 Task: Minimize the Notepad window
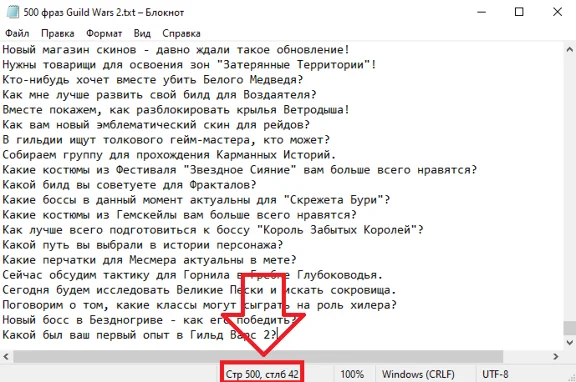pos(481,12)
